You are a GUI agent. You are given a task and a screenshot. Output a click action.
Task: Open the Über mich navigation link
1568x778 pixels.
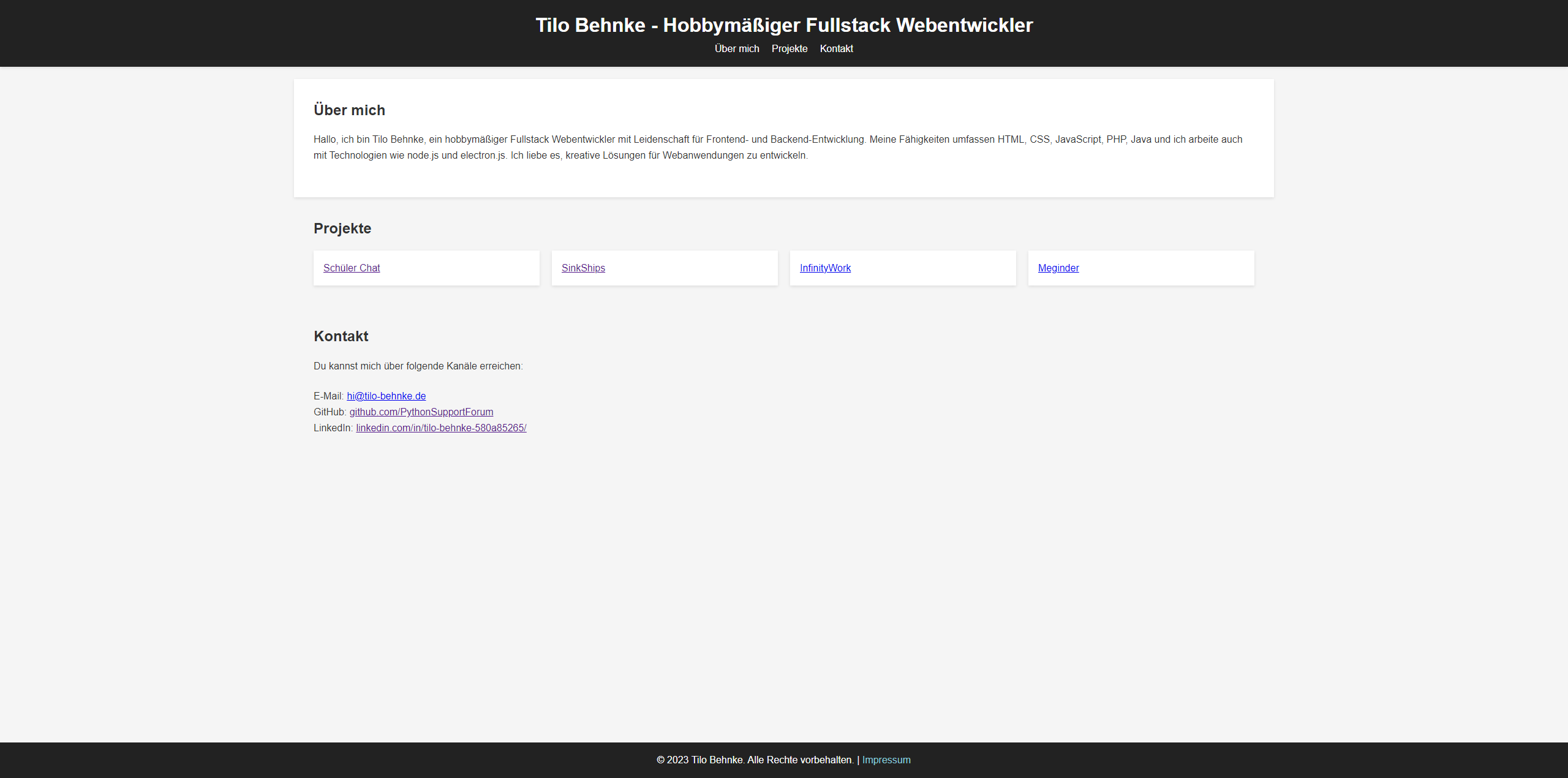(x=737, y=48)
